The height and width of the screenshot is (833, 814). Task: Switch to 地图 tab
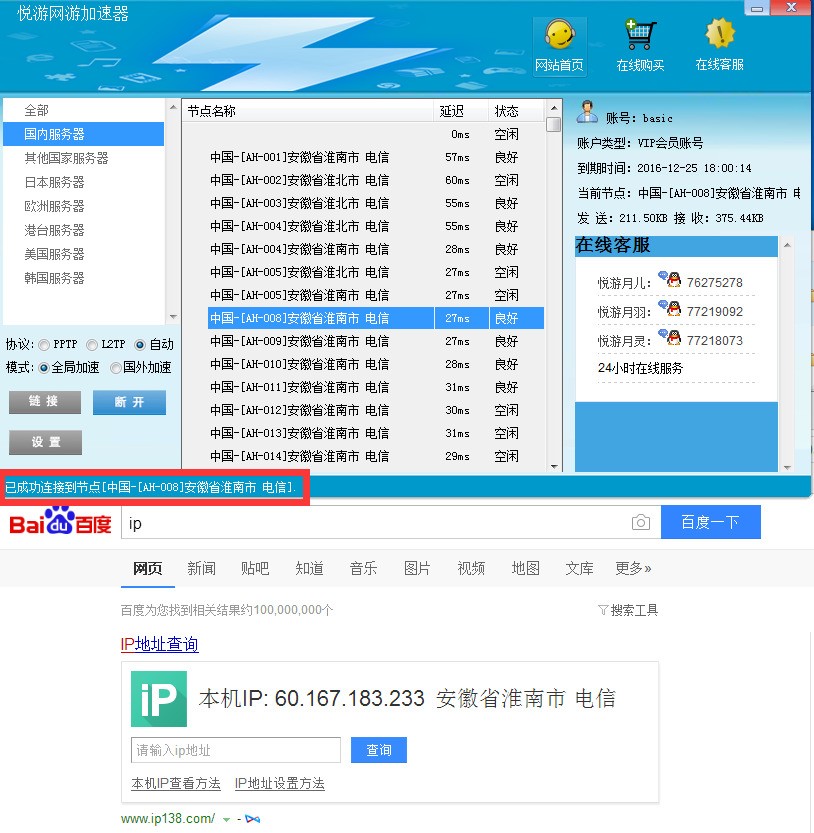tap(525, 568)
